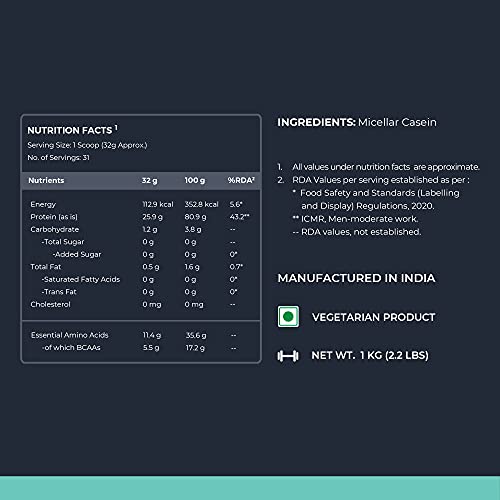Click the green vegetarian mark icon
This screenshot has height=500, width=500.
click(x=288, y=316)
